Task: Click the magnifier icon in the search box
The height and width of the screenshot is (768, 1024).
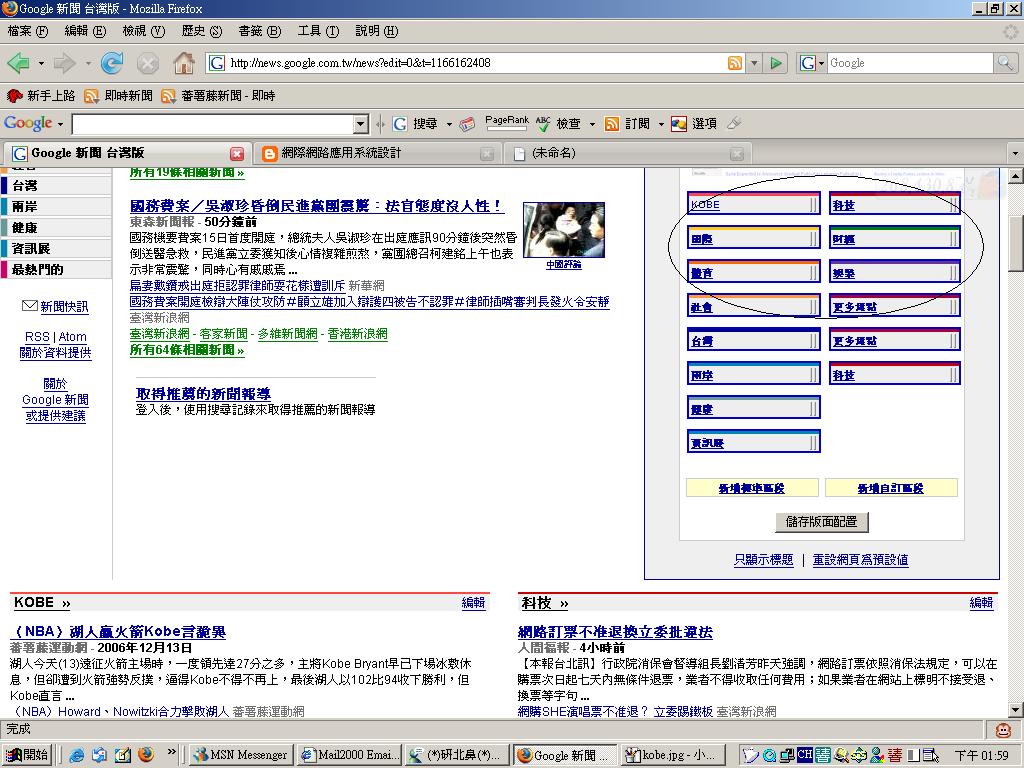Action: (x=1005, y=63)
